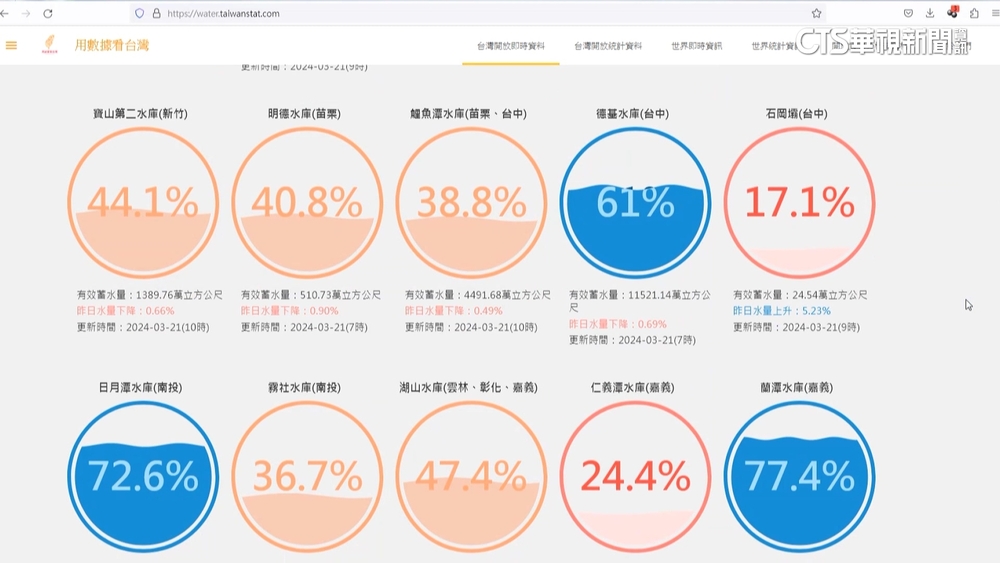Screen dimensions: 1000x563
Task: Click the extension icon with red badge
Action: [x=952, y=12]
